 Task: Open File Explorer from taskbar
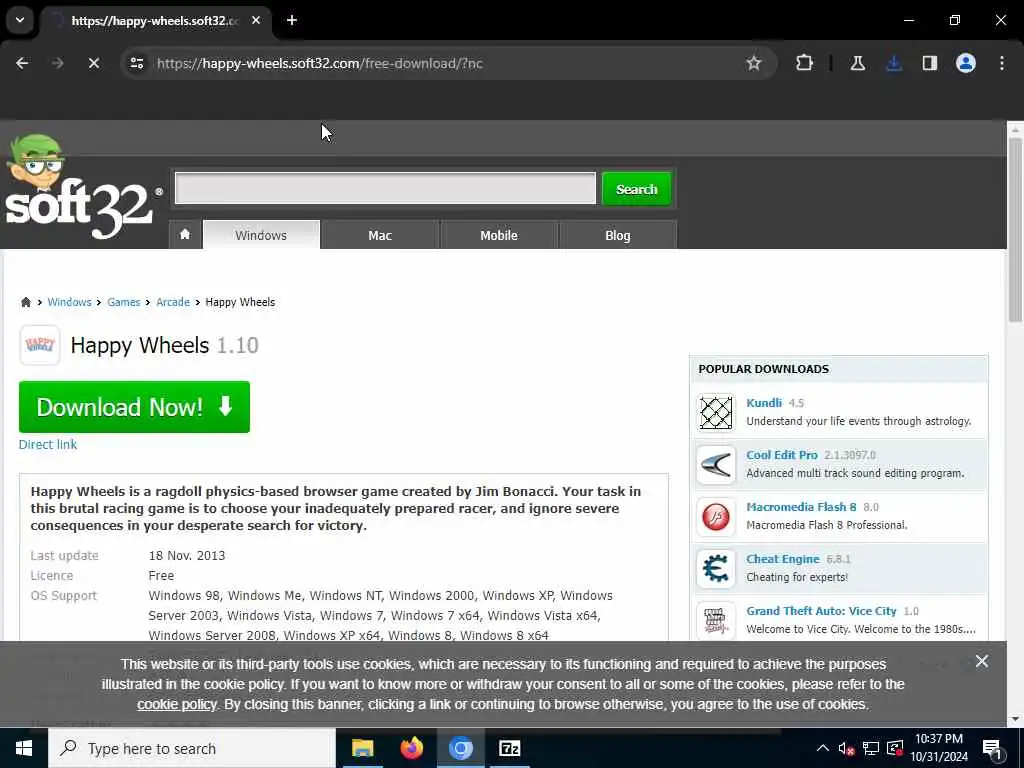362,748
